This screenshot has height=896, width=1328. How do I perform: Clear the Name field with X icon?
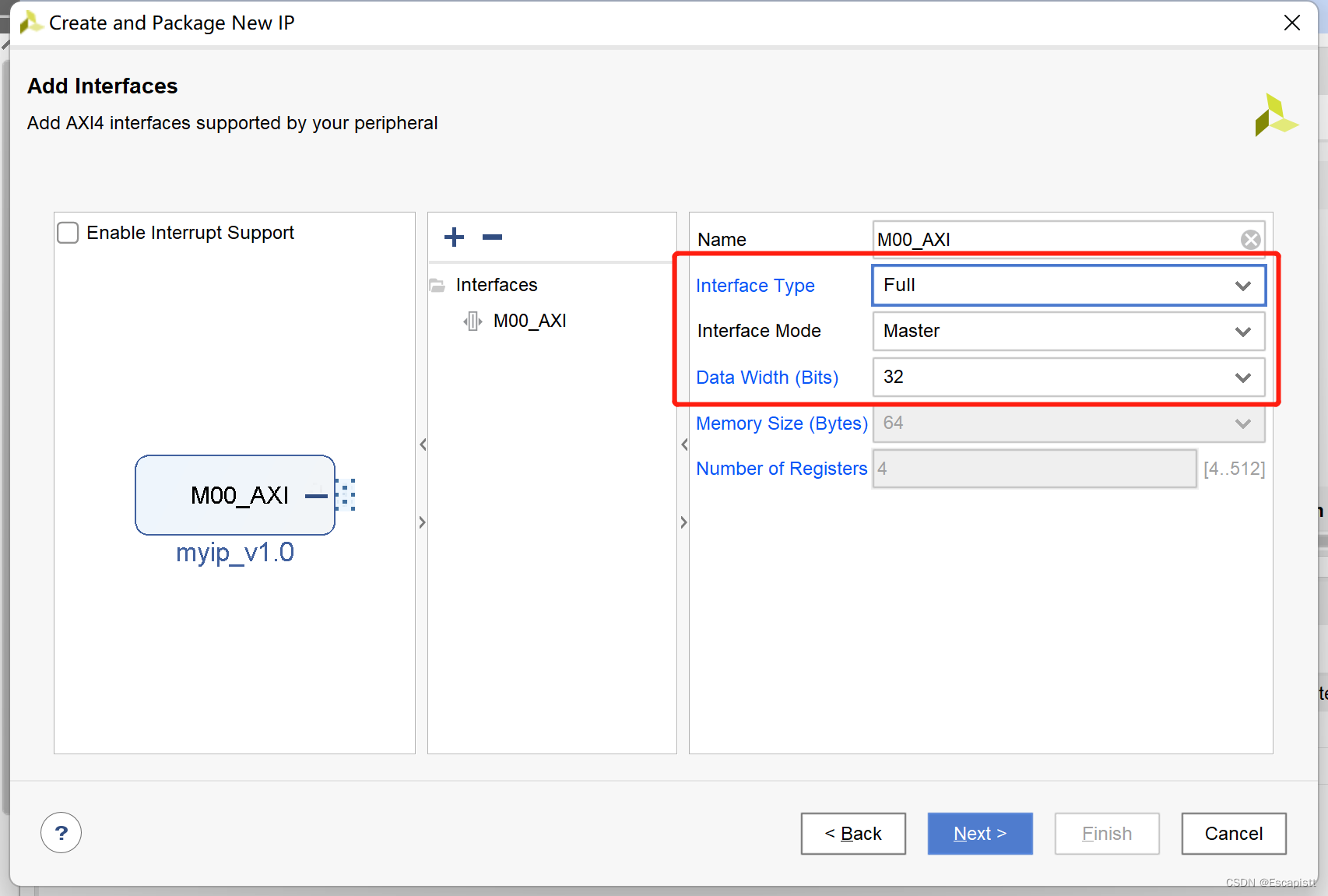click(x=1250, y=240)
